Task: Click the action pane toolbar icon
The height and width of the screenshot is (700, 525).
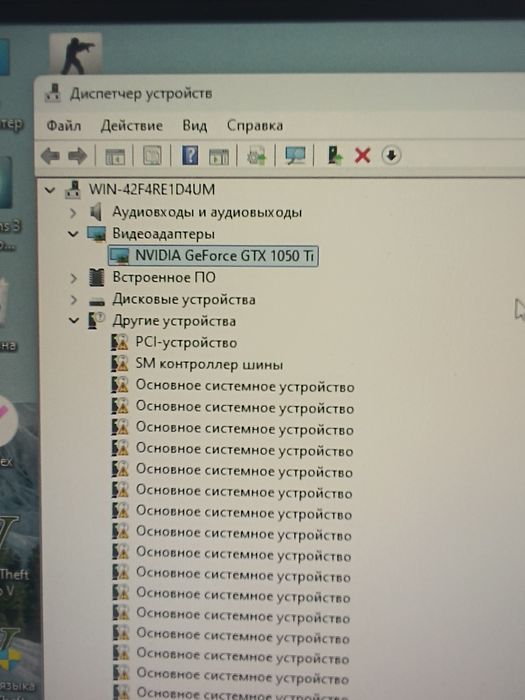Action: pos(219,156)
